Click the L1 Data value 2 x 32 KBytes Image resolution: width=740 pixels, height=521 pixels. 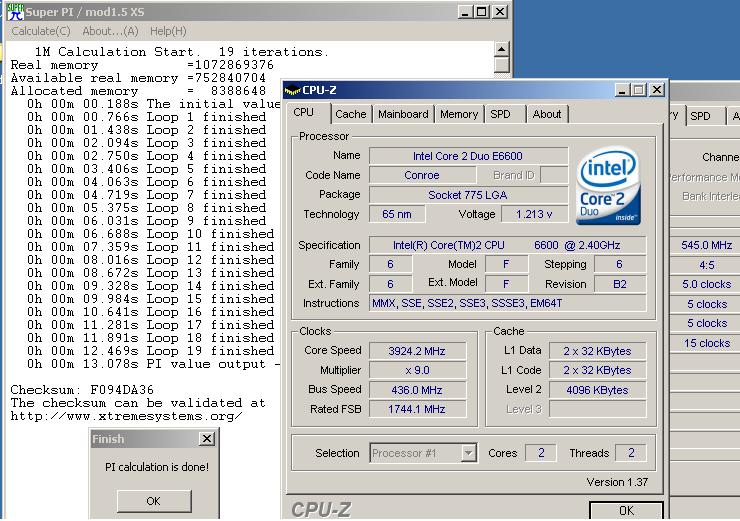click(597, 351)
